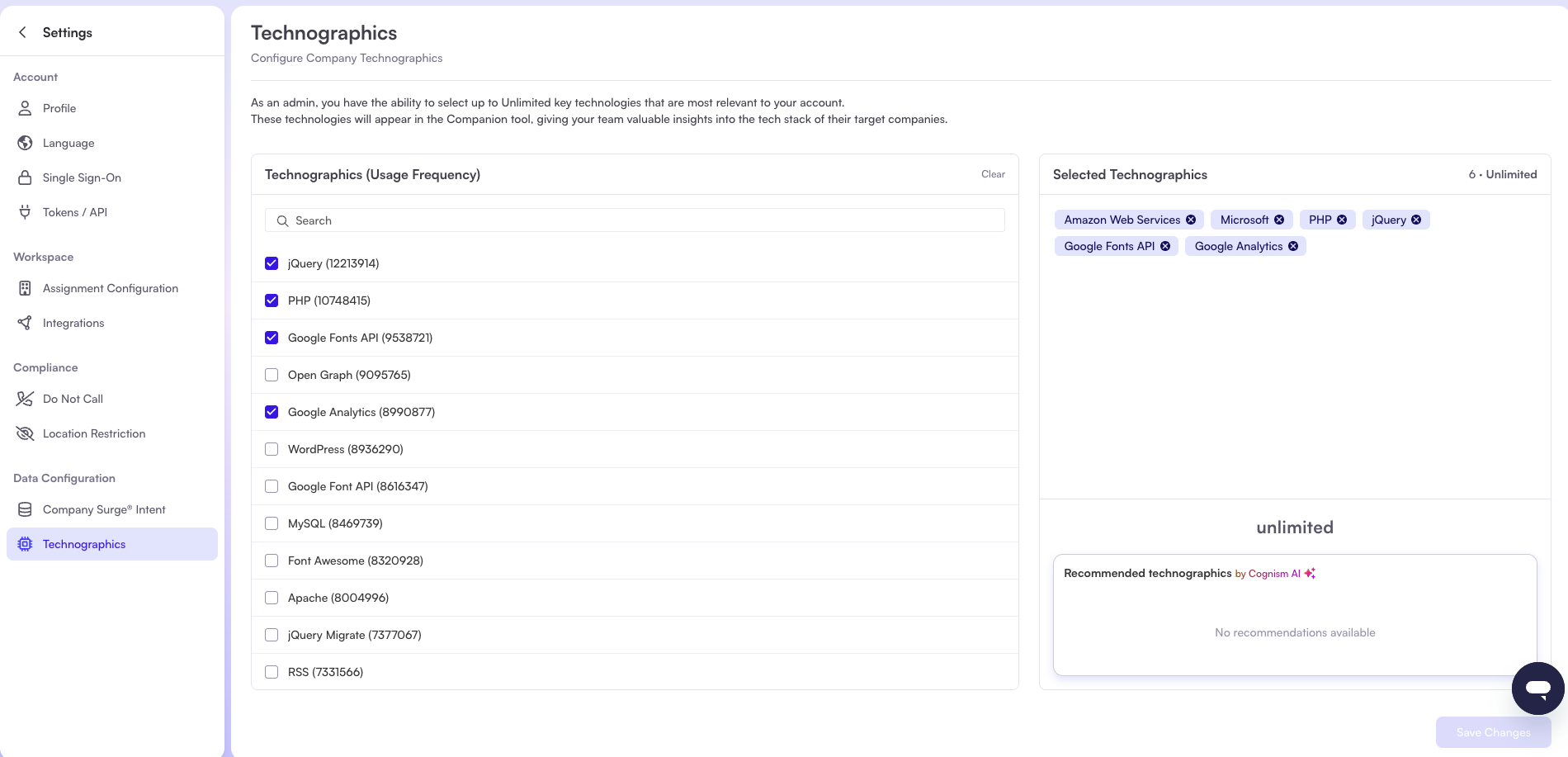Click the Integrations icon in sidebar
Image resolution: width=1568 pixels, height=757 pixels.
click(25, 323)
